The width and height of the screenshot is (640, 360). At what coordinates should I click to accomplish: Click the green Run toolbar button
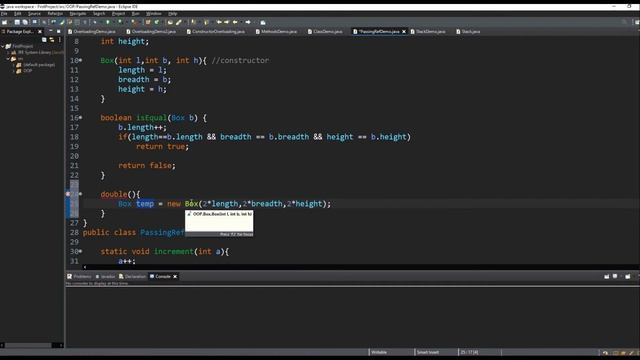pos(108,22)
